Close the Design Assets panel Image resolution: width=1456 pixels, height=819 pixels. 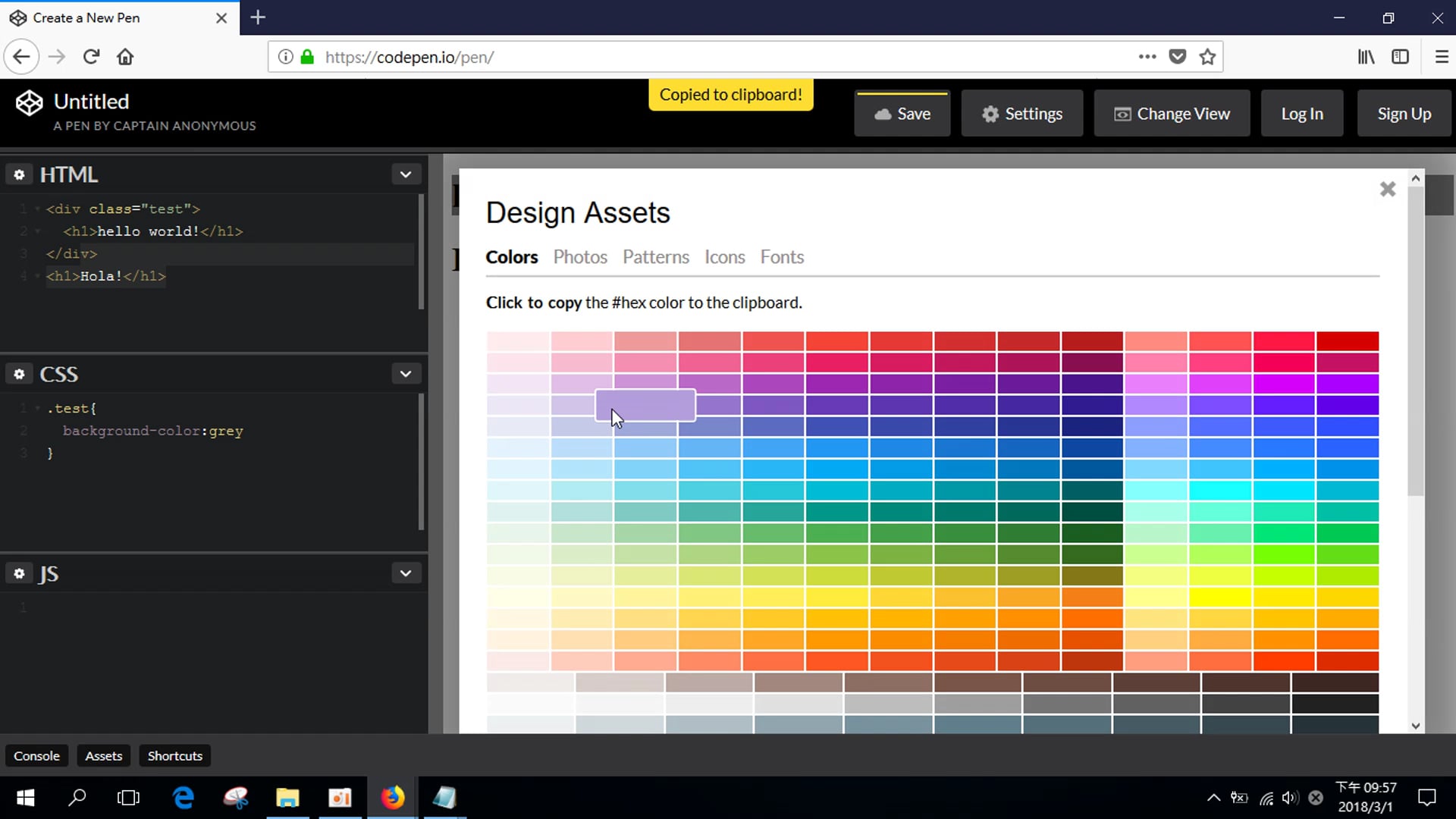point(1387,190)
